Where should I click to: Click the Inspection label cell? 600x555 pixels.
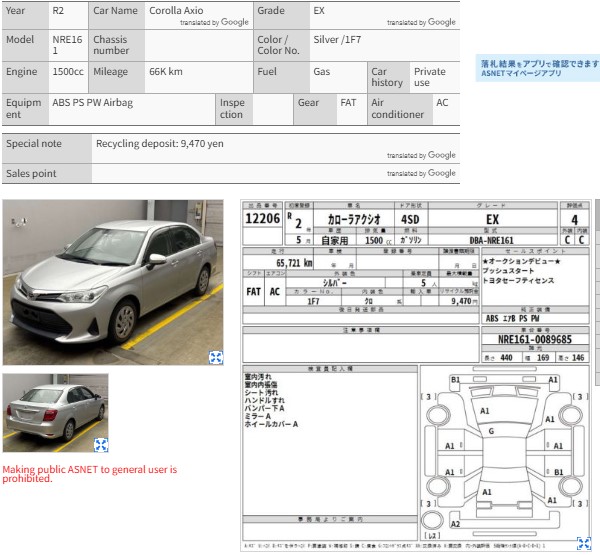pyautogui.click(x=232, y=108)
